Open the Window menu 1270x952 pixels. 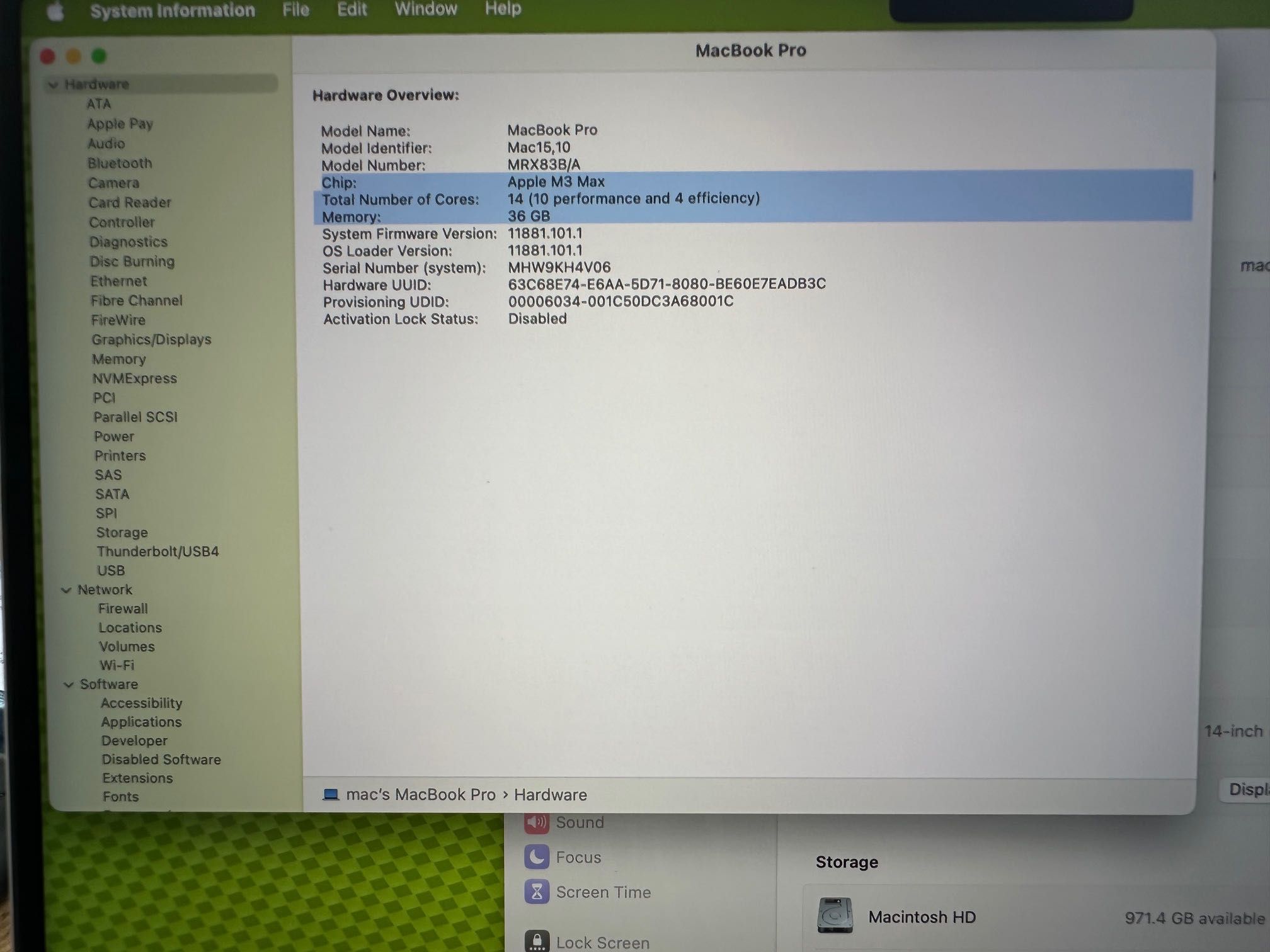coord(426,9)
